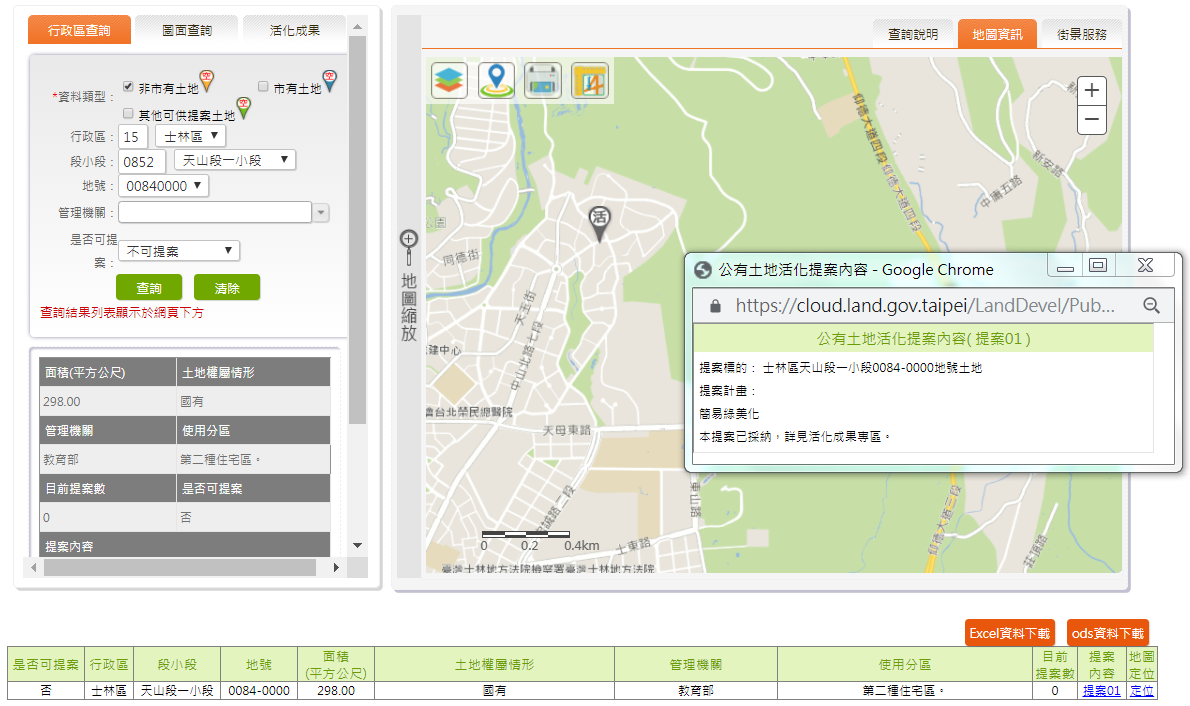
Task: Select the ruler measurement tool
Action: [x=590, y=81]
